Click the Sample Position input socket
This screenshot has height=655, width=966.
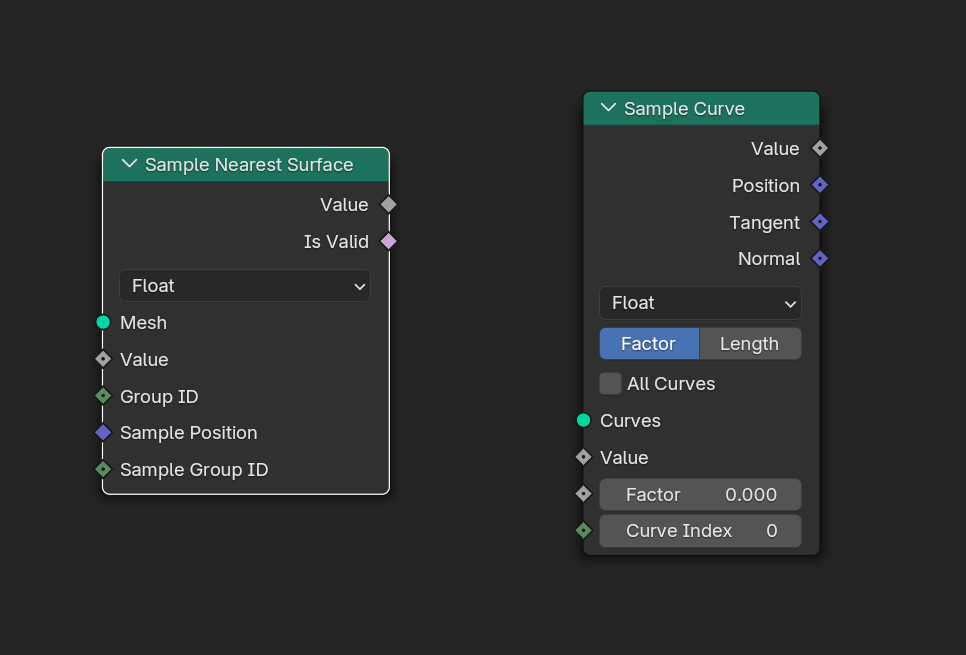coord(103,433)
